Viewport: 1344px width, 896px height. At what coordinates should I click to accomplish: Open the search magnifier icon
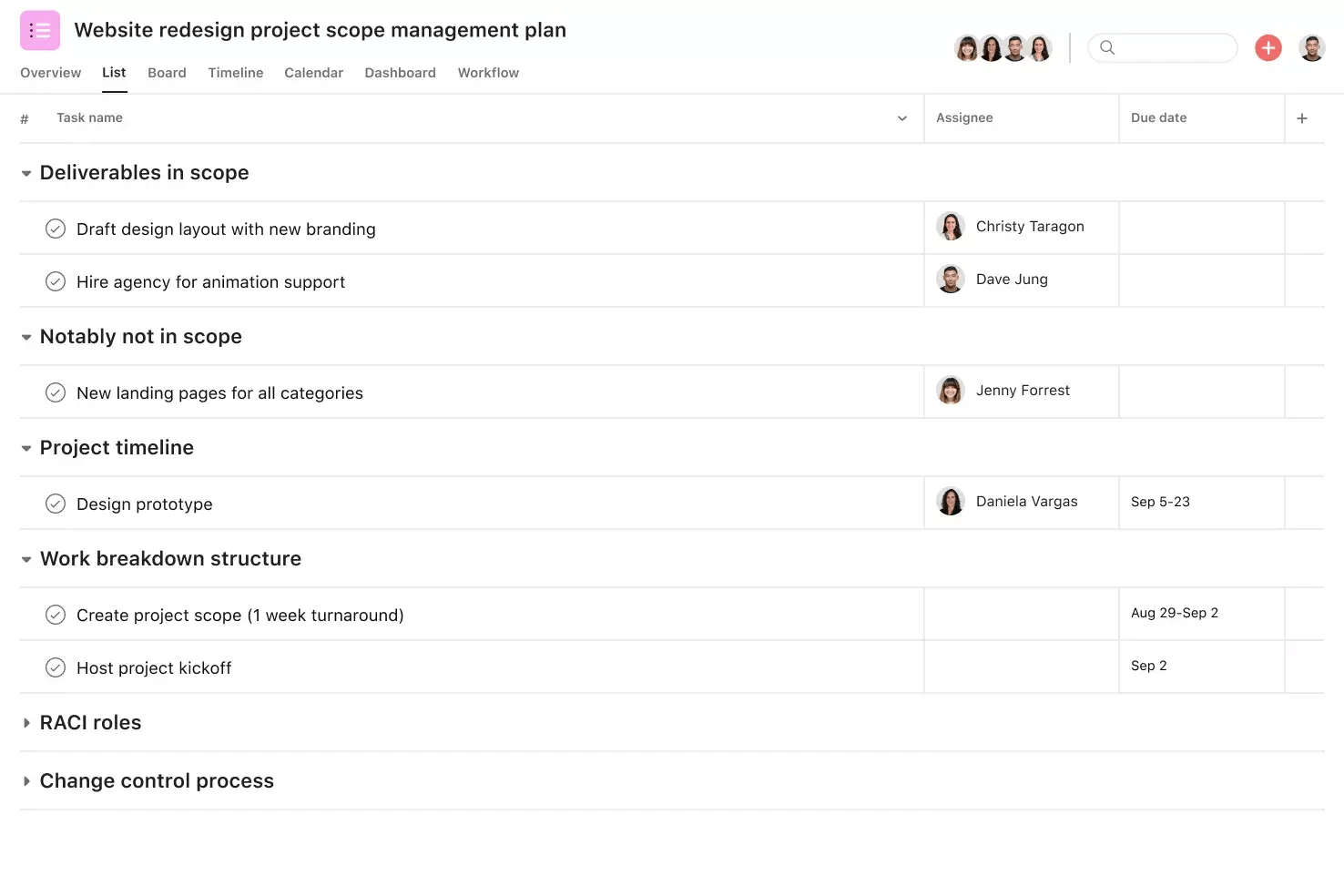[x=1107, y=47]
